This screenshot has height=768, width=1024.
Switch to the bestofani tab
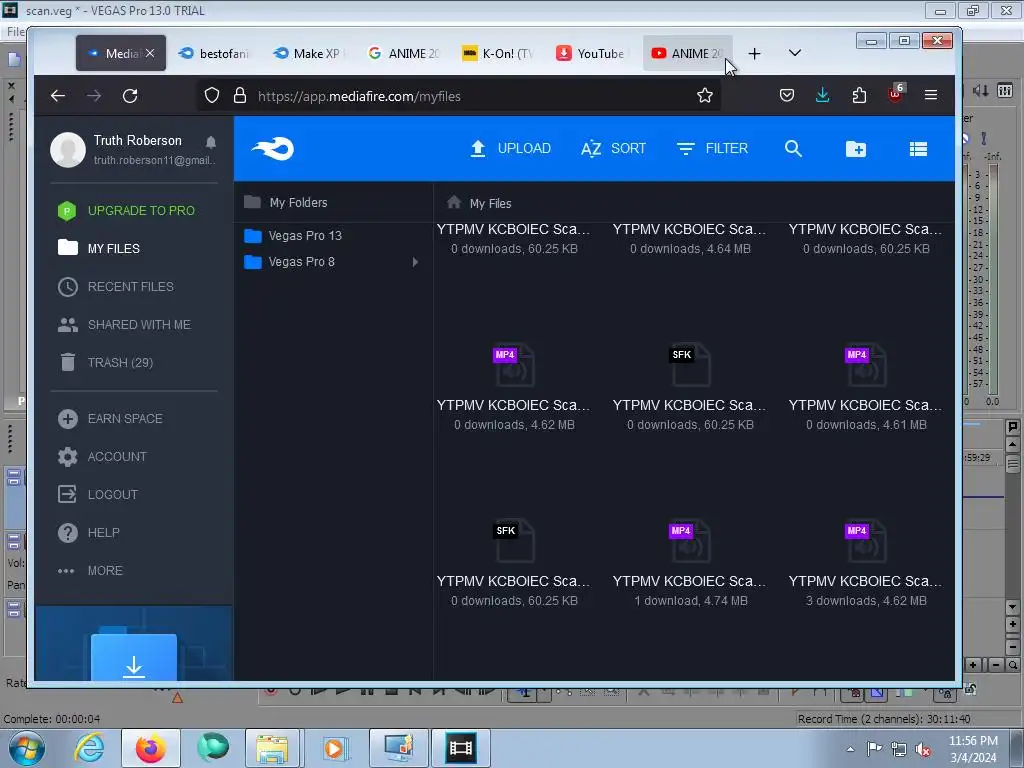(x=214, y=54)
